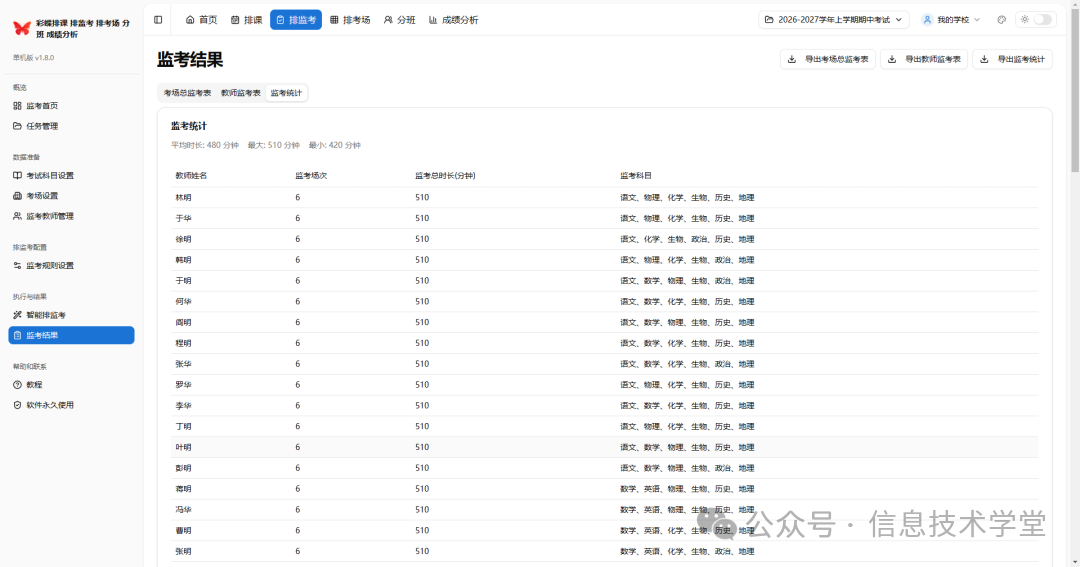The image size is (1080, 567).
Task: Click the 监考总时长(分钟) column header
Action: [x=445, y=176]
